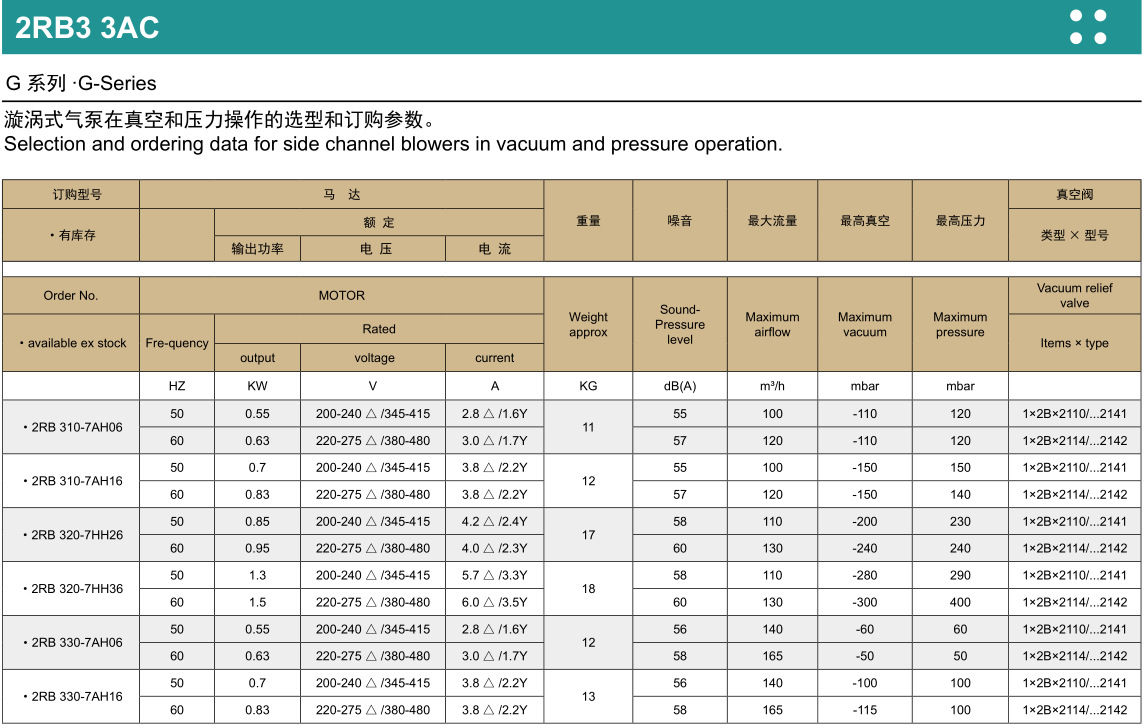Click the maximum vacuum value "-300"
The image size is (1148, 728).
click(865, 602)
